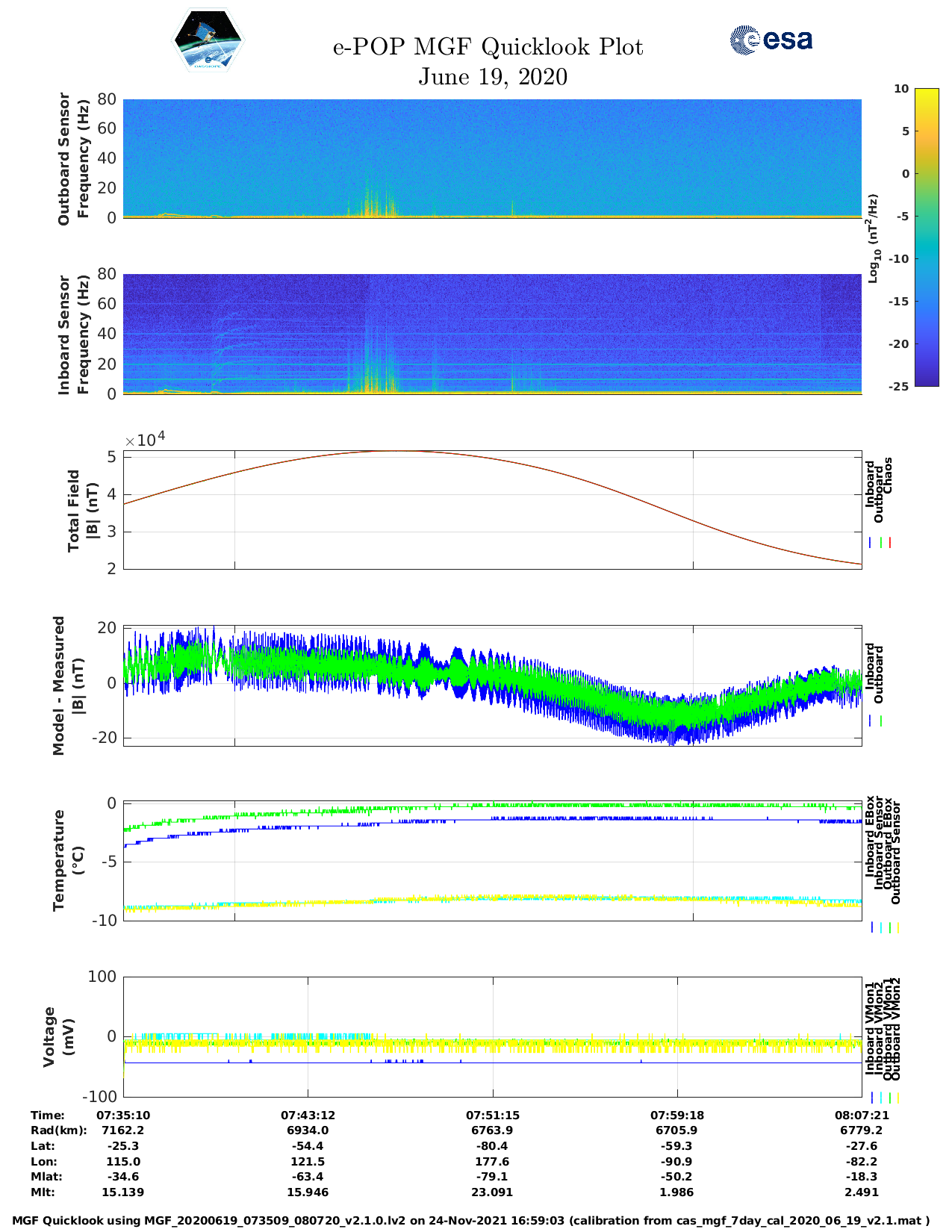
Task: Select the Voltage plot panel
Action: (x=492, y=1036)
